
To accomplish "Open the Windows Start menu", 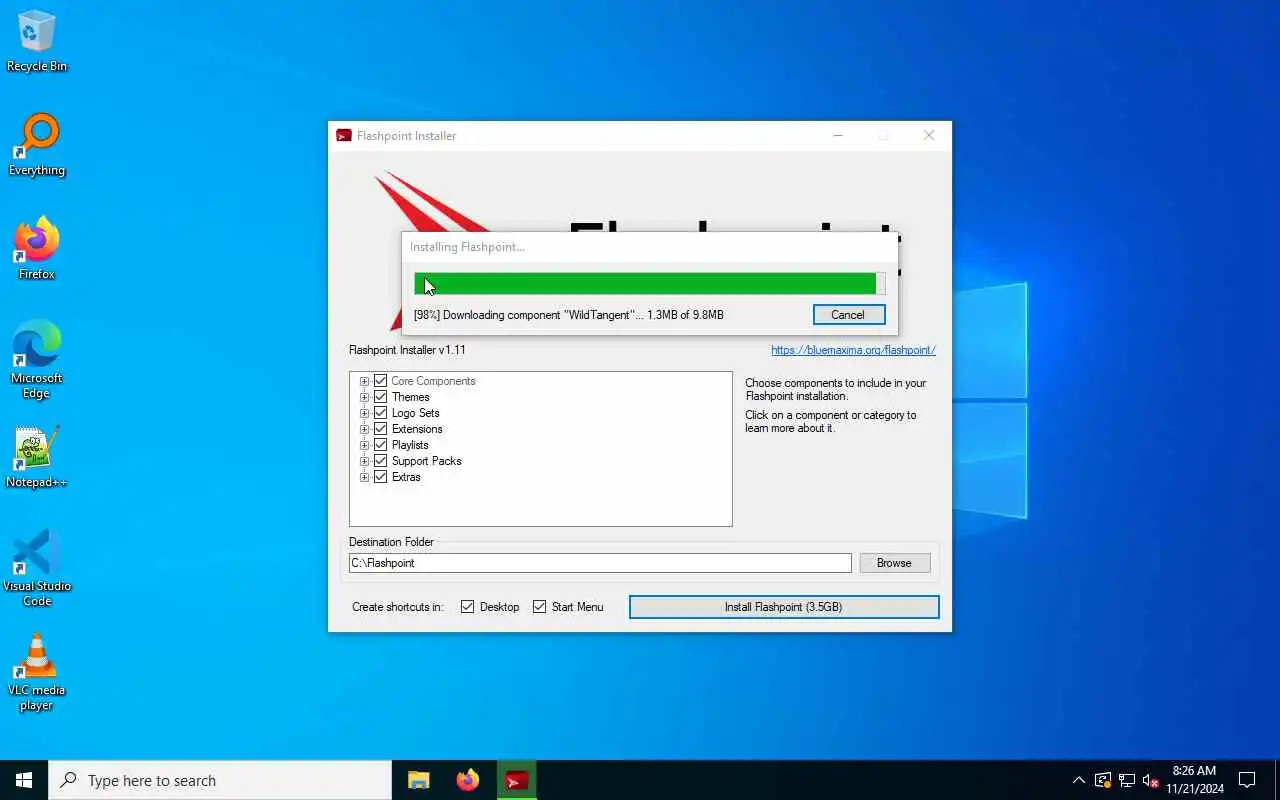I will click(24, 780).
